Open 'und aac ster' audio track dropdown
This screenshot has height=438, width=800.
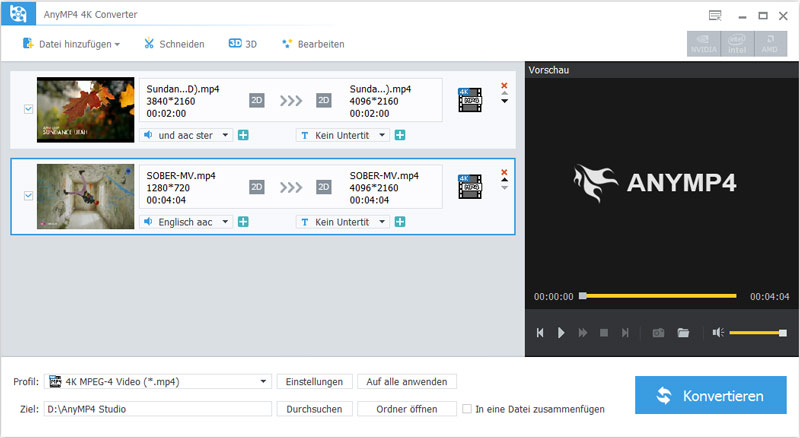pos(186,135)
